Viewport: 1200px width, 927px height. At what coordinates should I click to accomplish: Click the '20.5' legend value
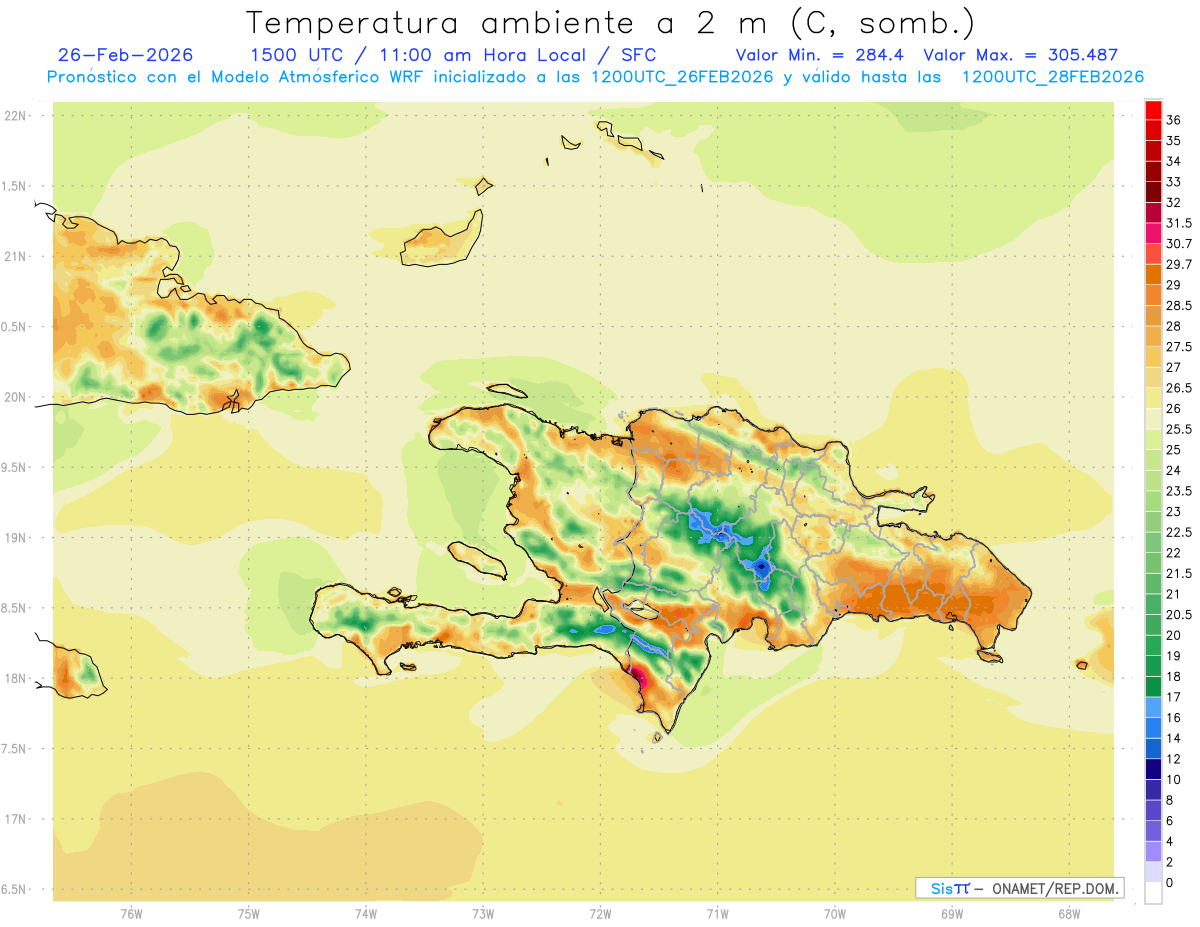point(1179,614)
